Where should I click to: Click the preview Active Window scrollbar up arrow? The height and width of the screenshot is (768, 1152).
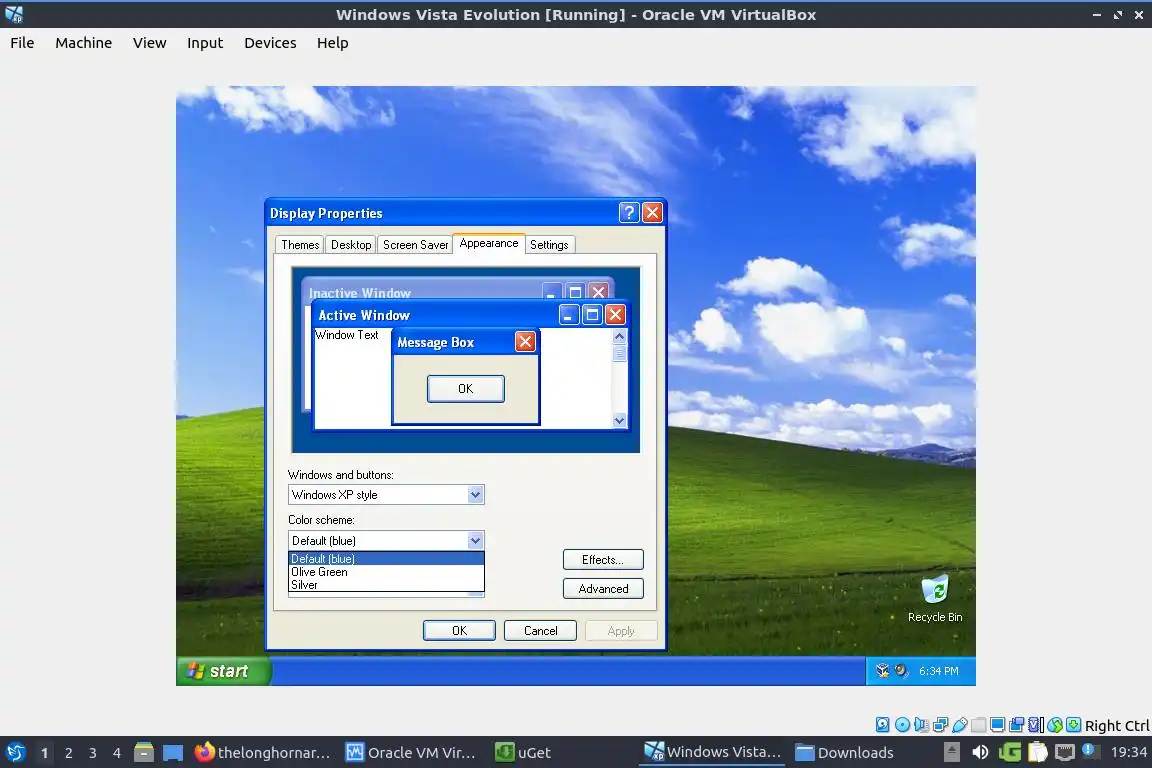click(619, 336)
